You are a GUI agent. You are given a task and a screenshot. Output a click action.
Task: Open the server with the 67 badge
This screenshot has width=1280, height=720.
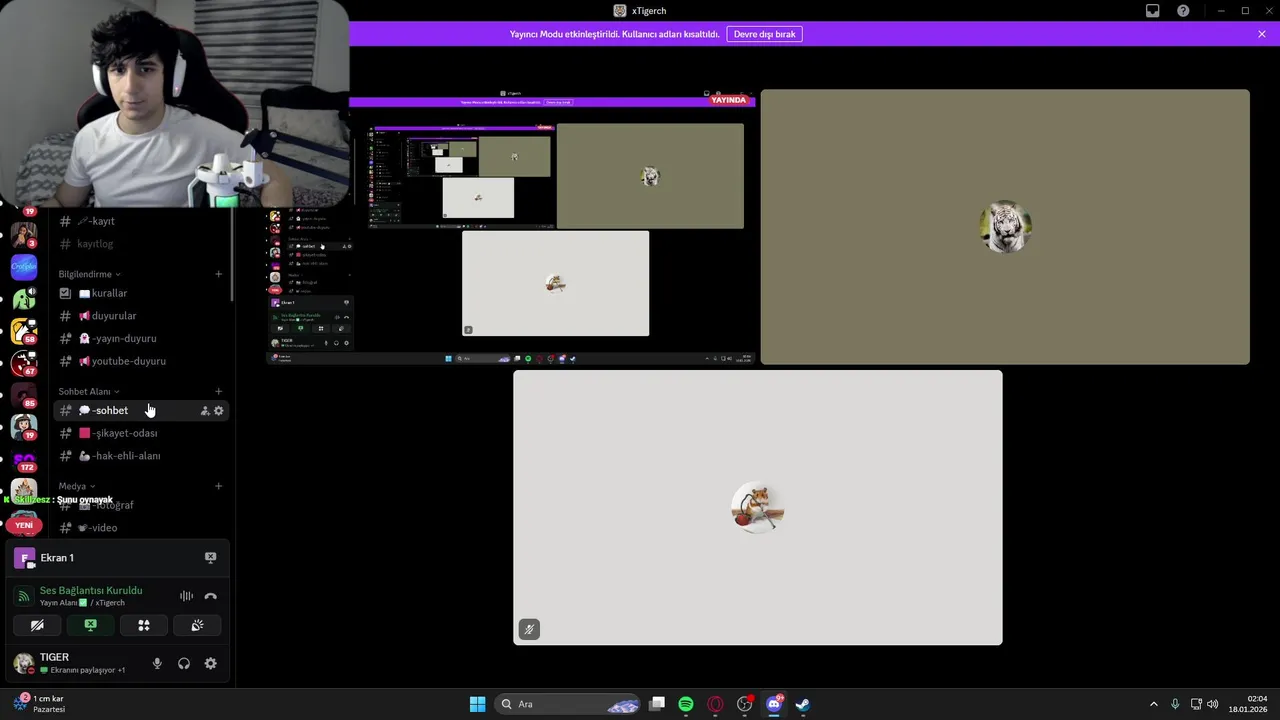pyautogui.click(x=24, y=364)
